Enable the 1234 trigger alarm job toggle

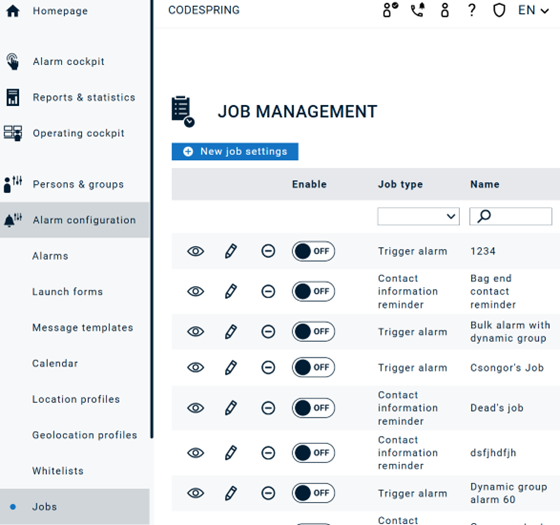pyautogui.click(x=313, y=251)
